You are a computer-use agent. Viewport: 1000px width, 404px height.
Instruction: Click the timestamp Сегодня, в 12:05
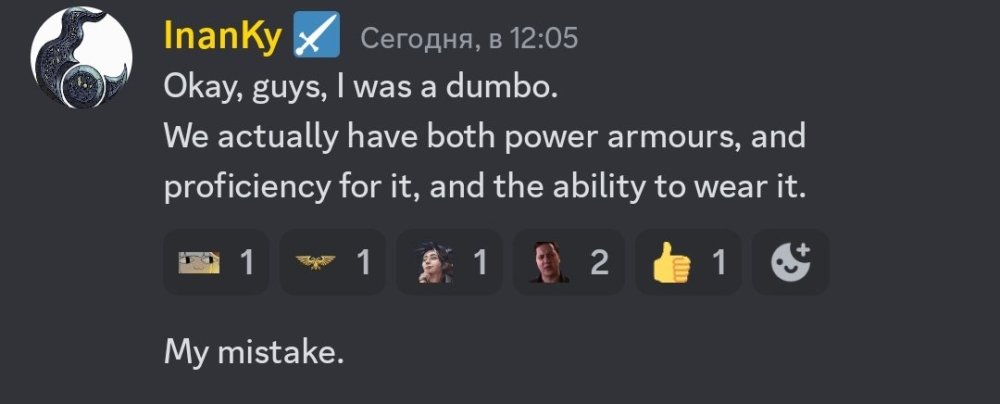[469, 38]
